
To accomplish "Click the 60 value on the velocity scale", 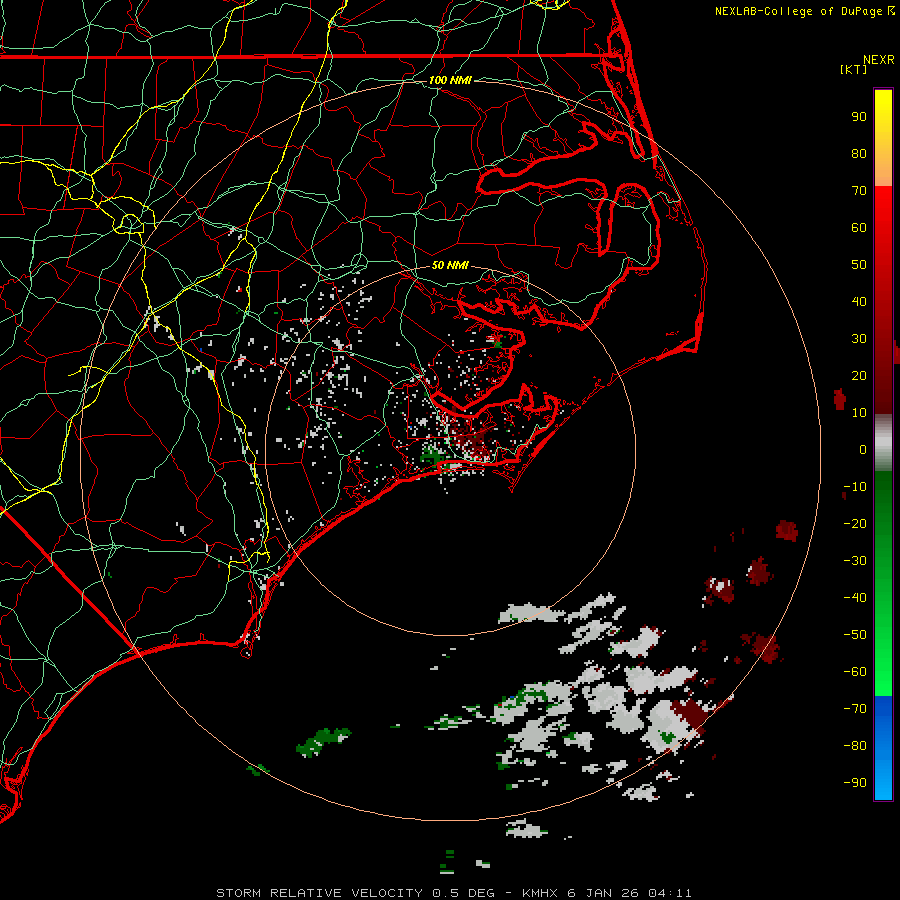I will tap(859, 228).
